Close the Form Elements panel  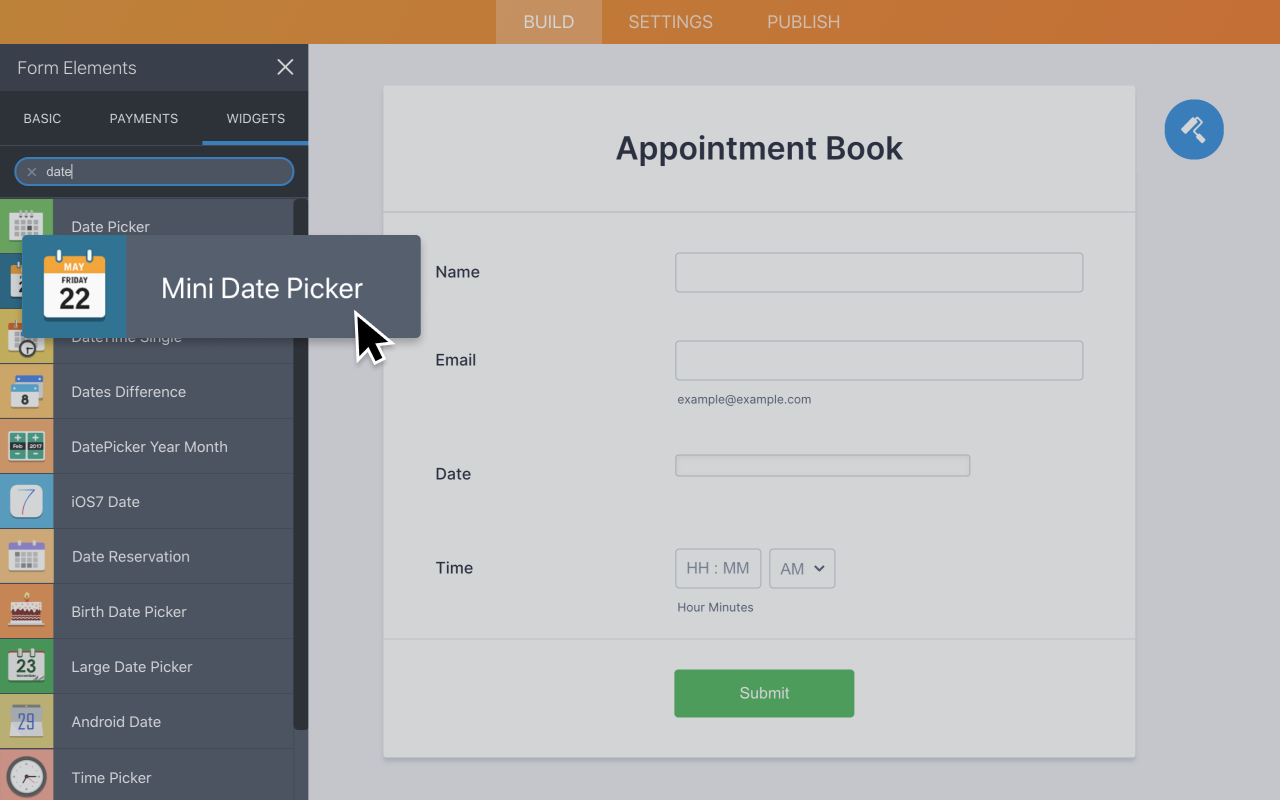[285, 67]
